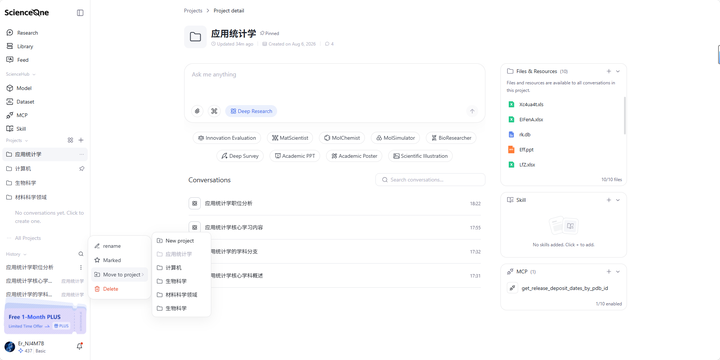Click the Deep Survey chip
Viewport: 720px width, 360px height.
240,156
